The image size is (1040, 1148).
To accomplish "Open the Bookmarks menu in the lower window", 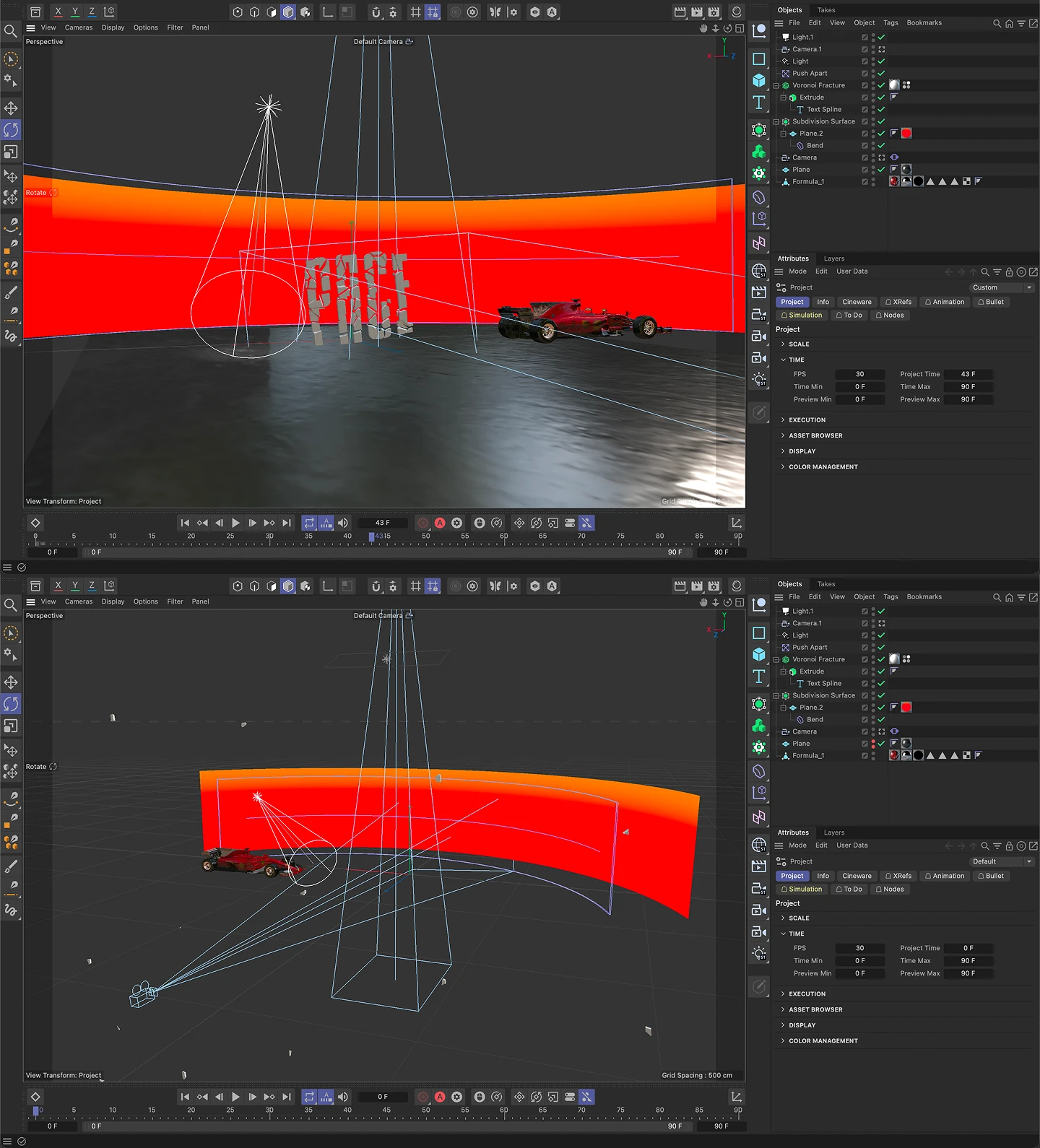I will (x=924, y=597).
